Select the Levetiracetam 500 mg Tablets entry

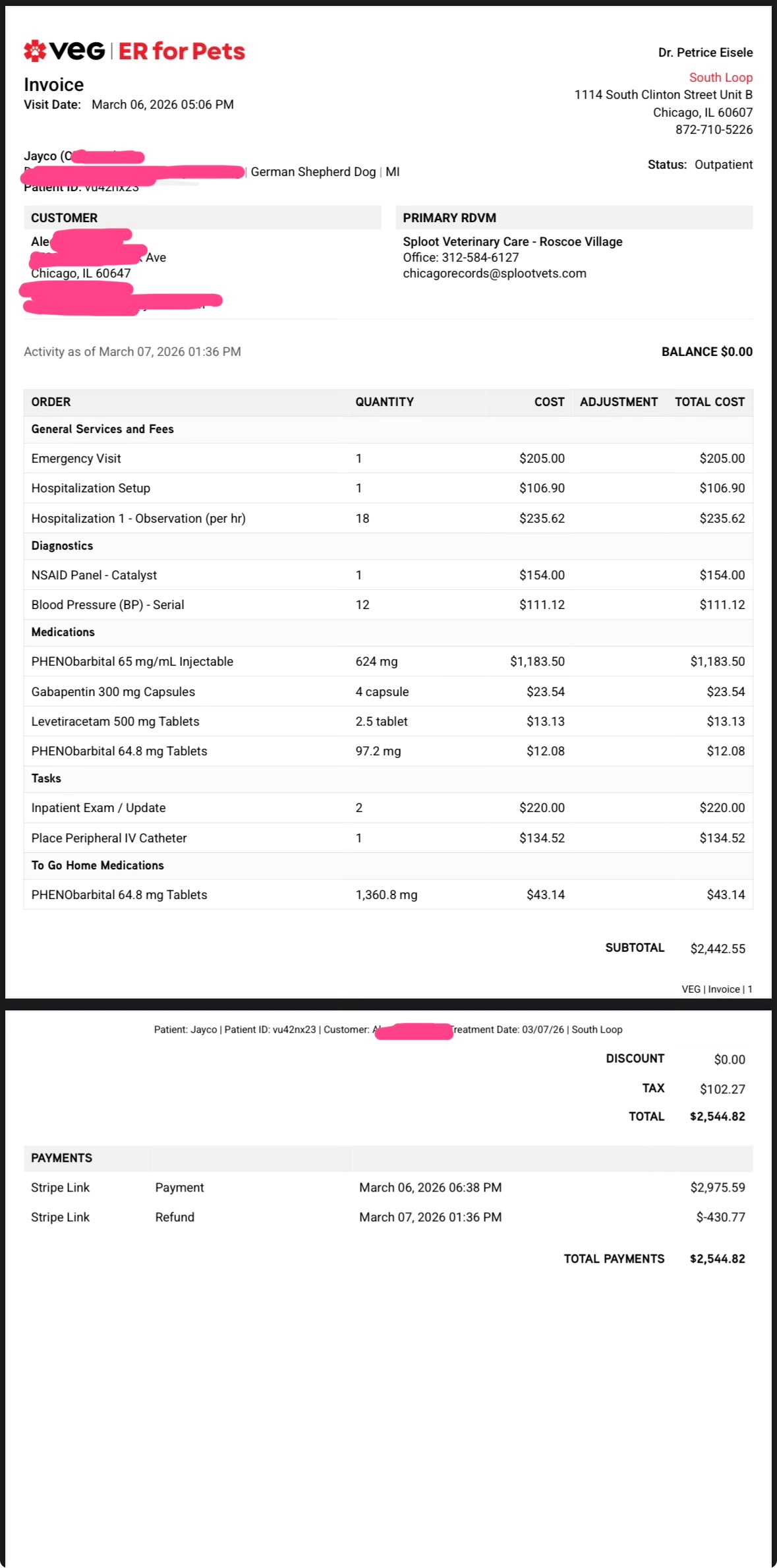click(115, 722)
